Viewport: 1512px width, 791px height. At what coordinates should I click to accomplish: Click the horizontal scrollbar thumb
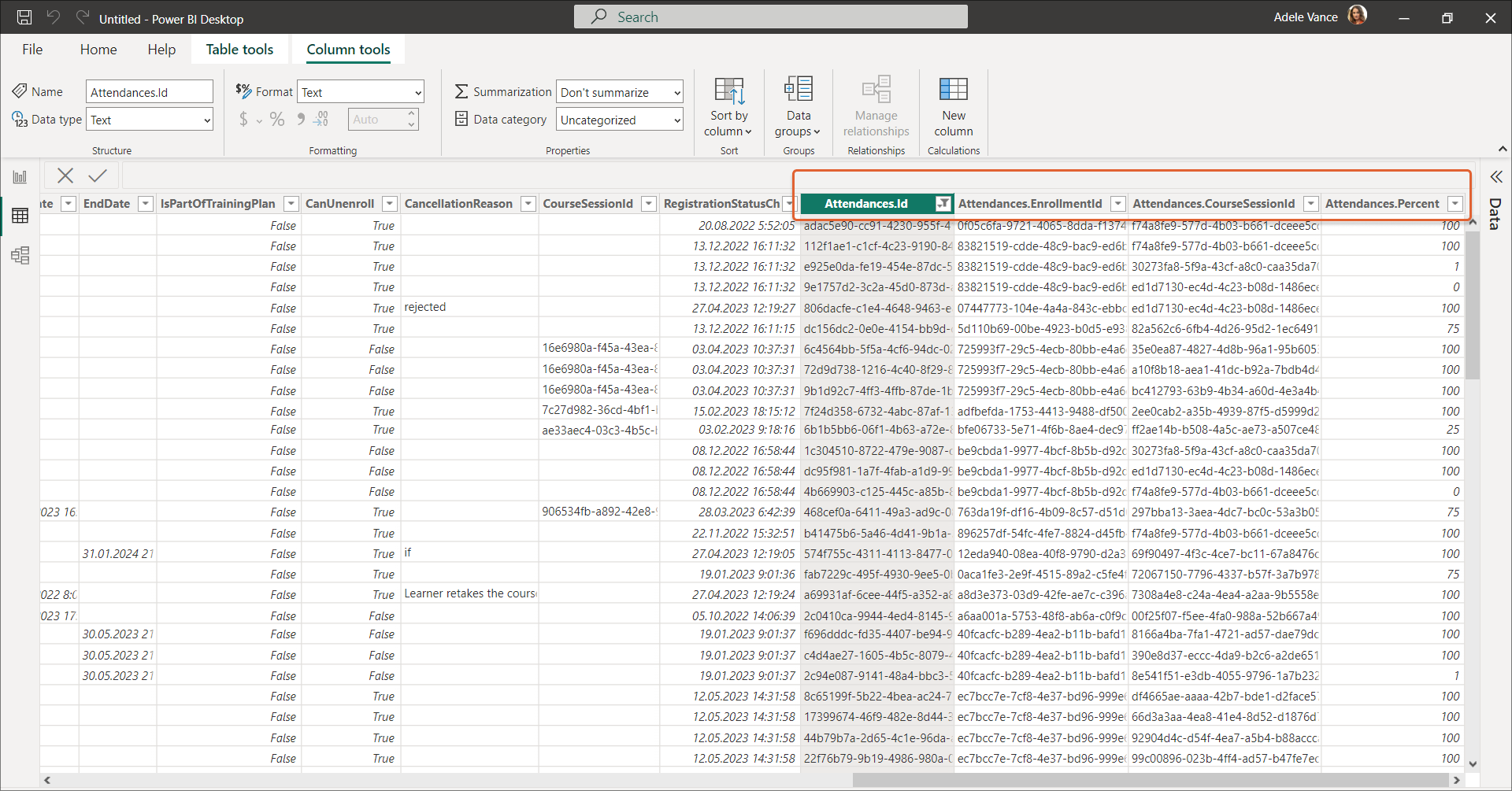[1150, 780]
